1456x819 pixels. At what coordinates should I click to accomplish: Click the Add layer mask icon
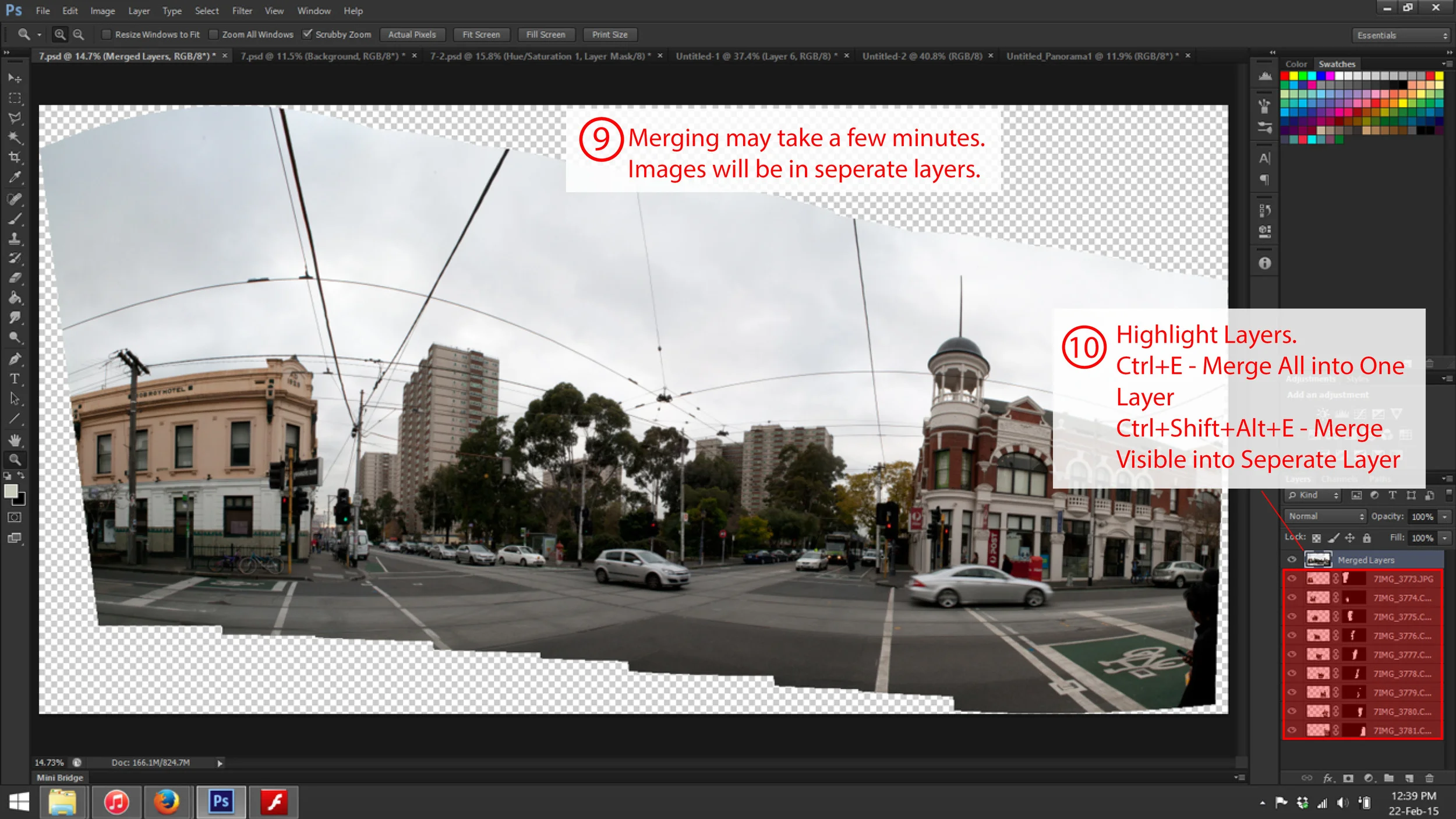tap(1348, 778)
